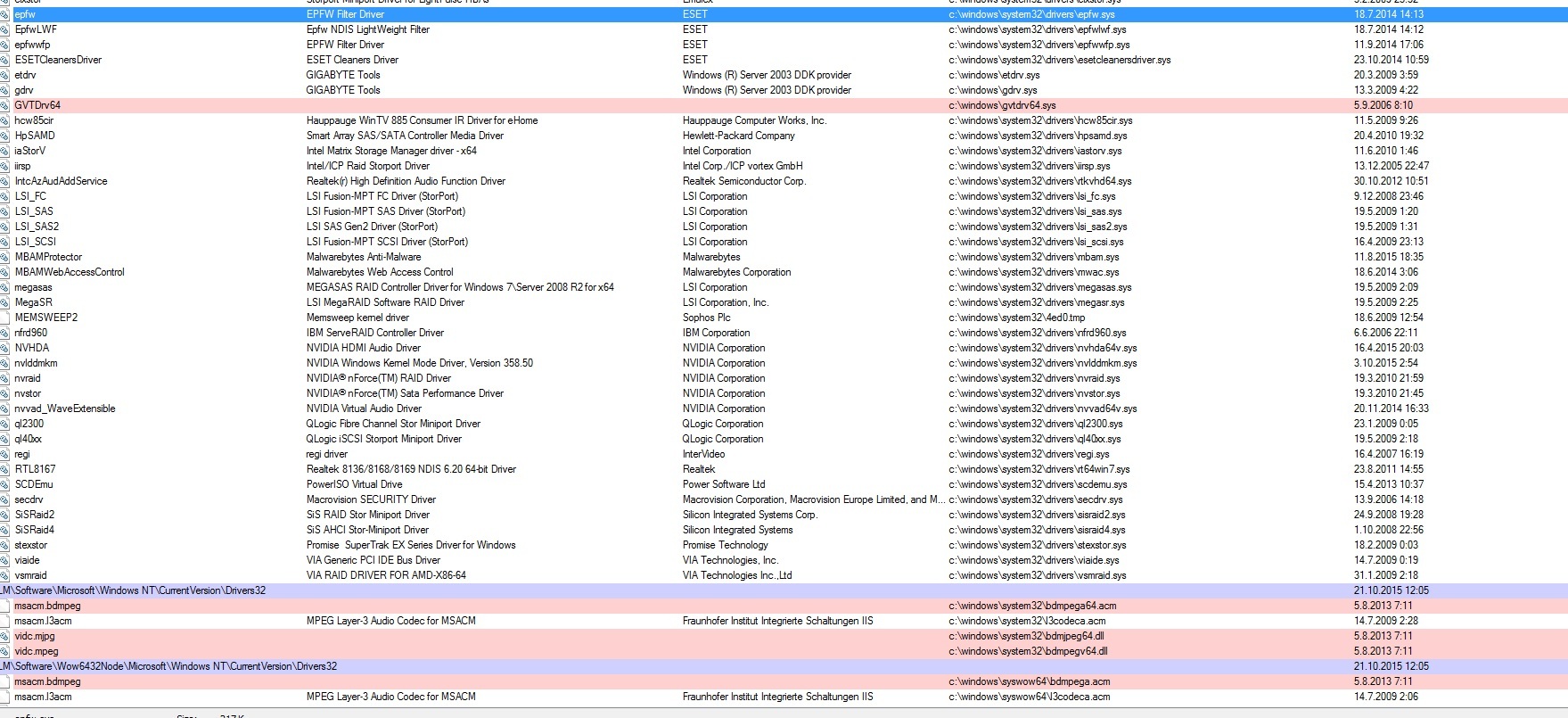This screenshot has width=1568, height=718.
Task: Click 'Intel Corp./ICP vortex GmbH' publisher
Action: [743, 166]
